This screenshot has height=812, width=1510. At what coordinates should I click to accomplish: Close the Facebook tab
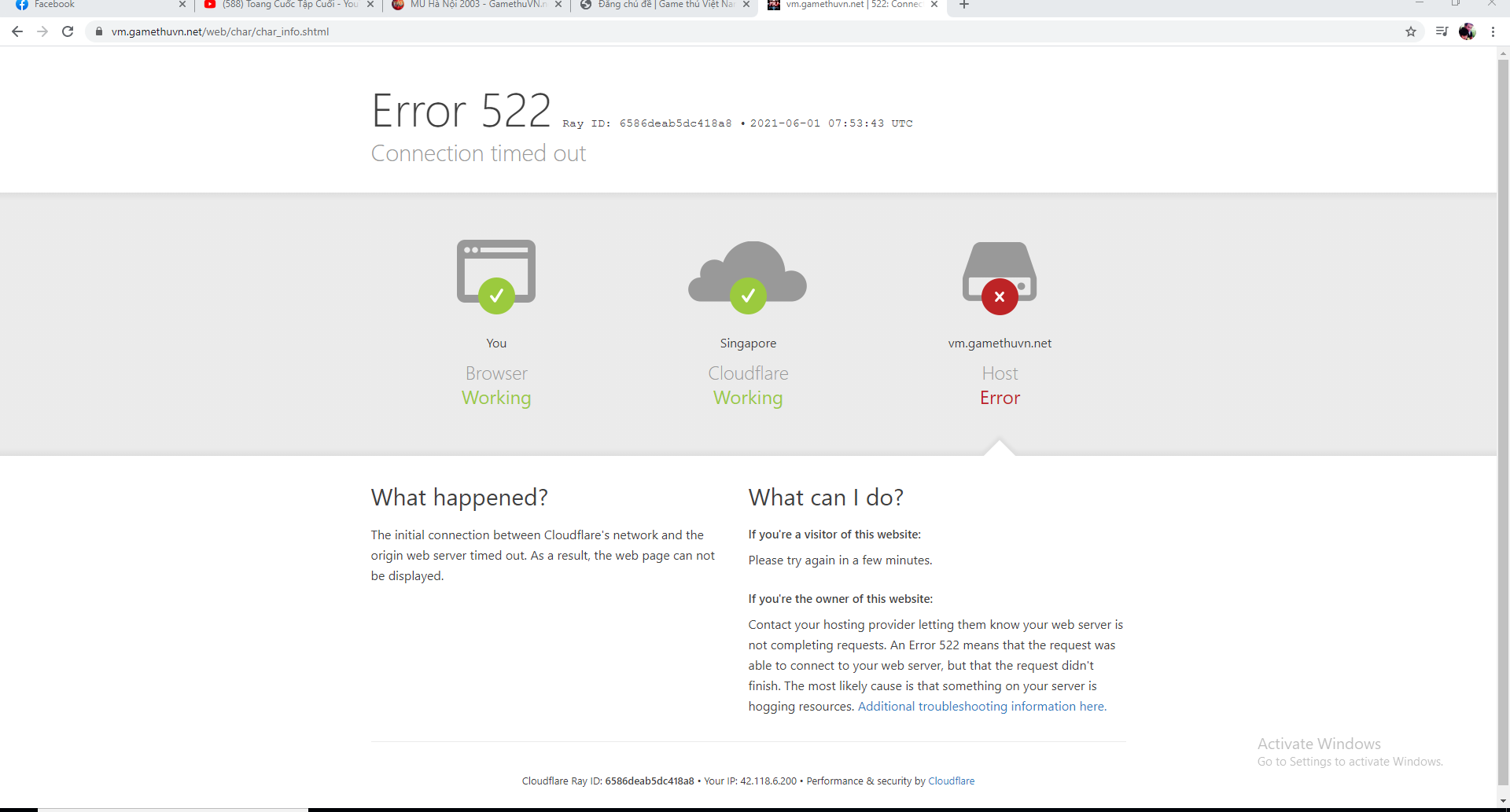182,5
